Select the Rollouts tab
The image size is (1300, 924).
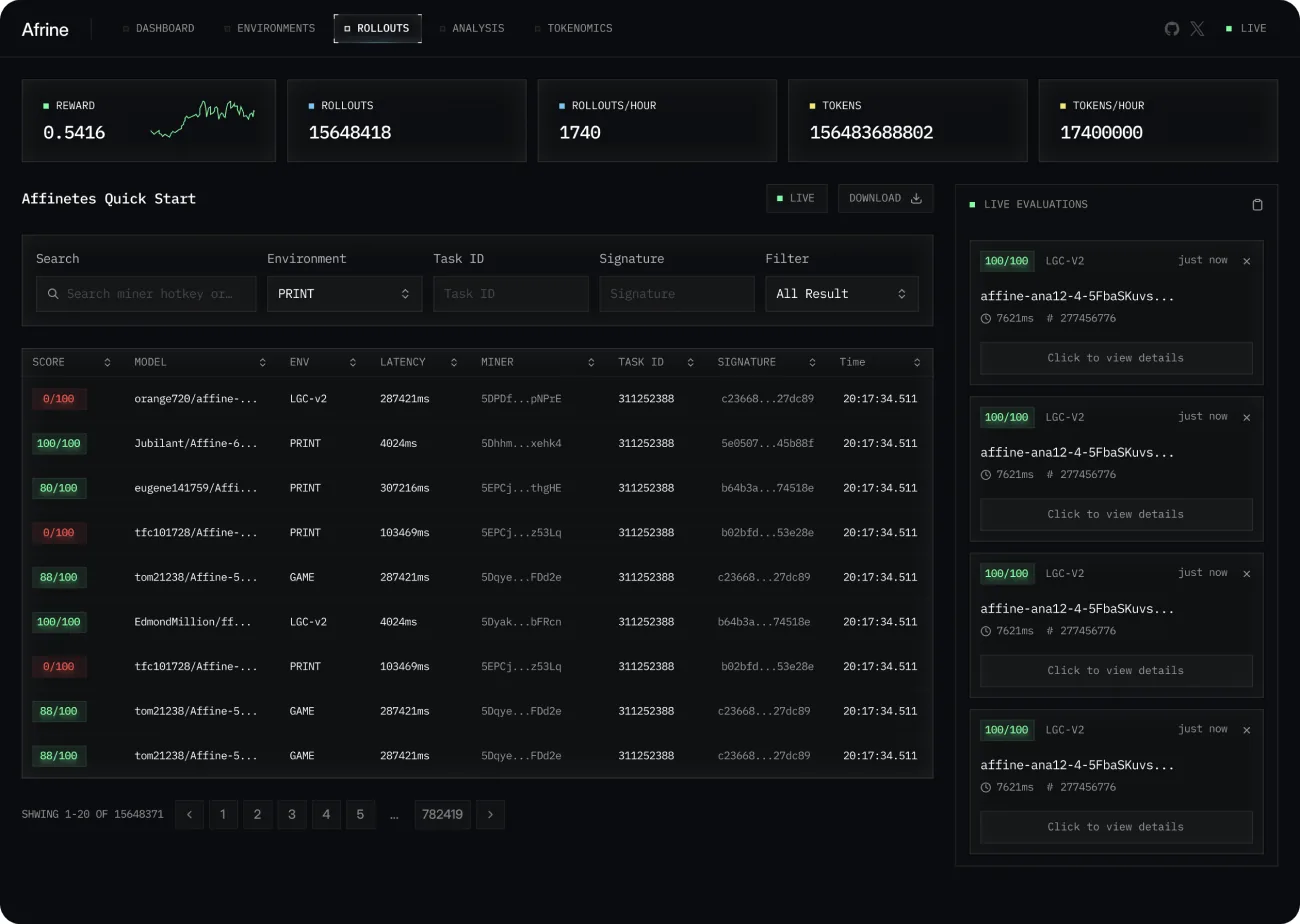(377, 29)
